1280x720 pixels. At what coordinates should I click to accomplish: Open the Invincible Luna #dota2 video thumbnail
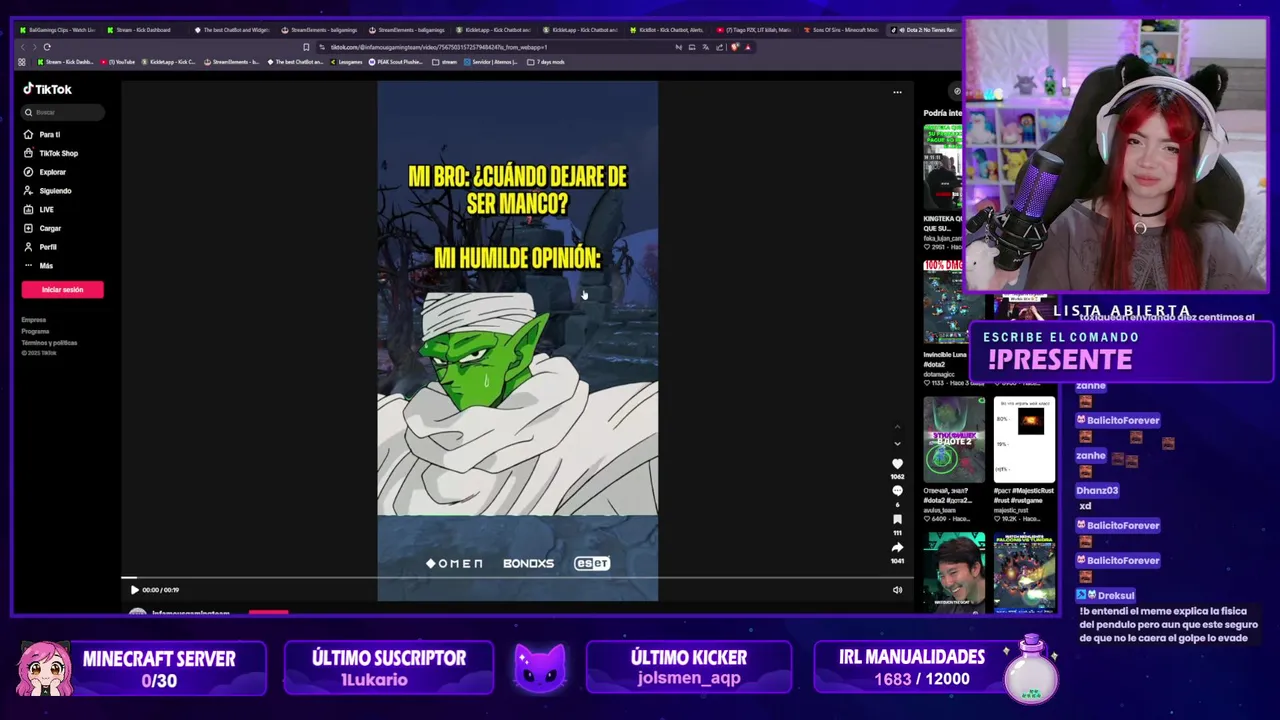[954, 304]
